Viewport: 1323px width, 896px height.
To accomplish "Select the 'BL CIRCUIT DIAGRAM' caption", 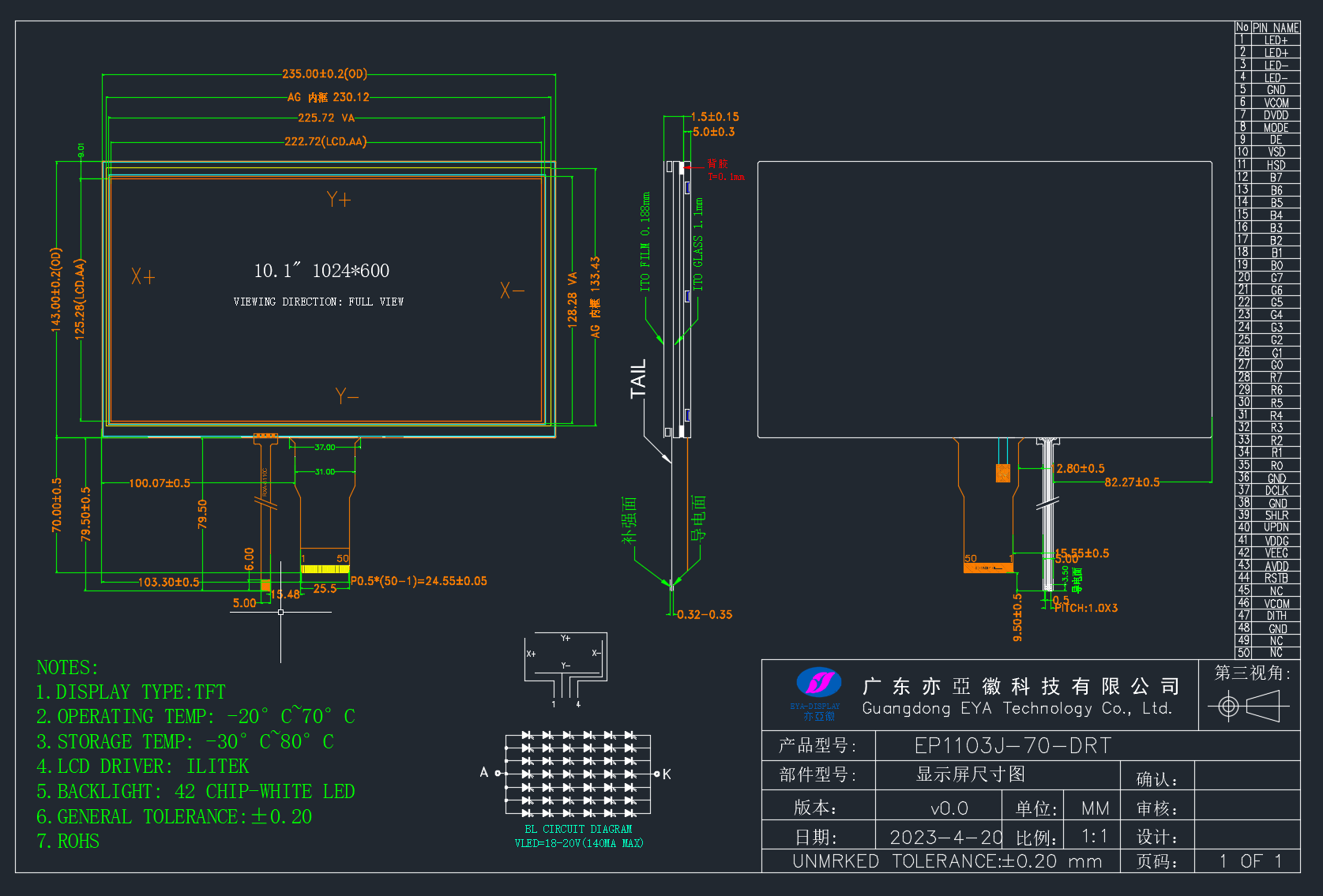I will pyautogui.click(x=578, y=830).
